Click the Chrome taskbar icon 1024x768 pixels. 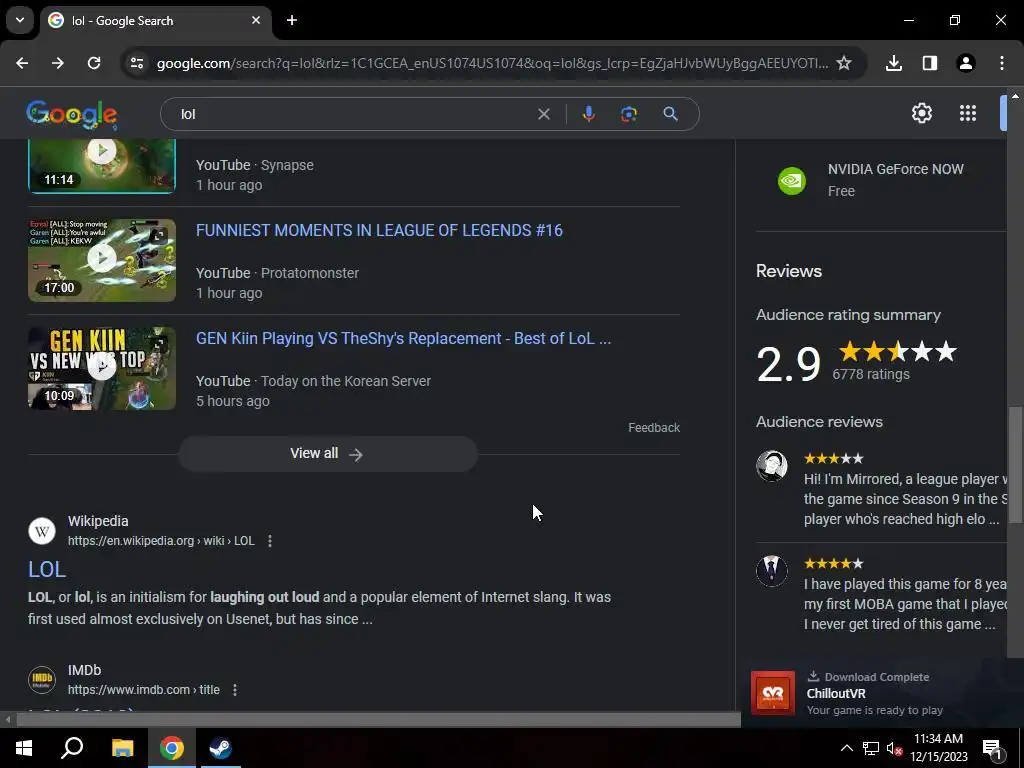pyautogui.click(x=172, y=748)
